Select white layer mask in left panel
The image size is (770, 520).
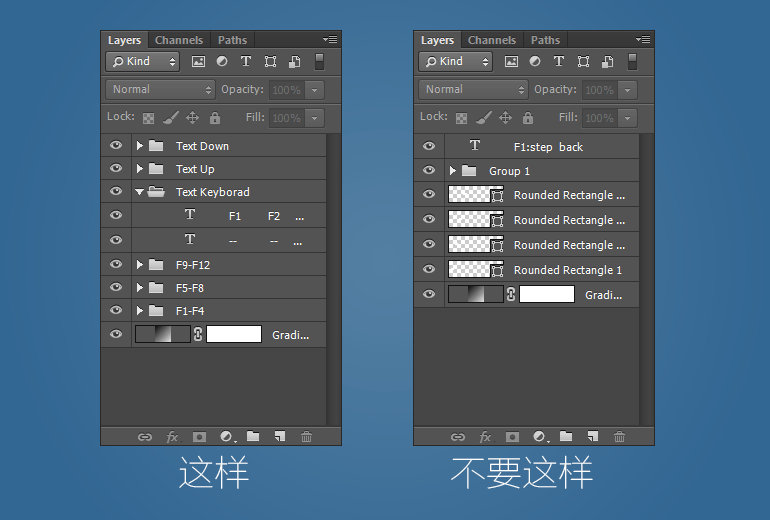[234, 334]
